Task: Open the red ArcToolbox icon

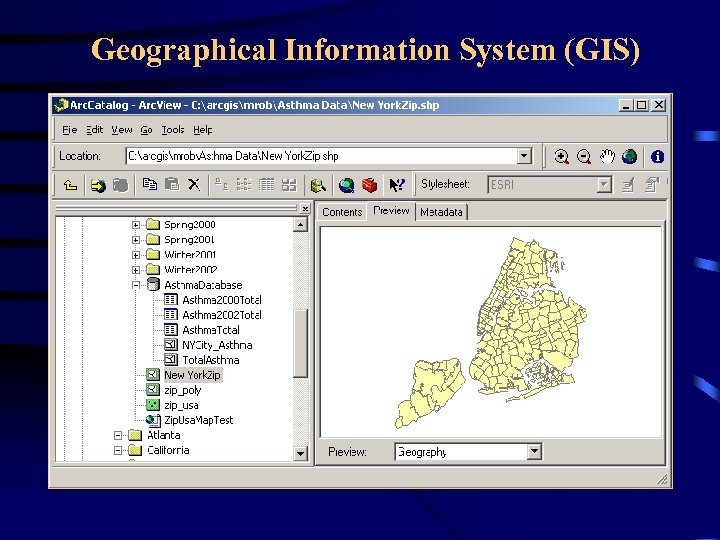Action: click(x=369, y=185)
